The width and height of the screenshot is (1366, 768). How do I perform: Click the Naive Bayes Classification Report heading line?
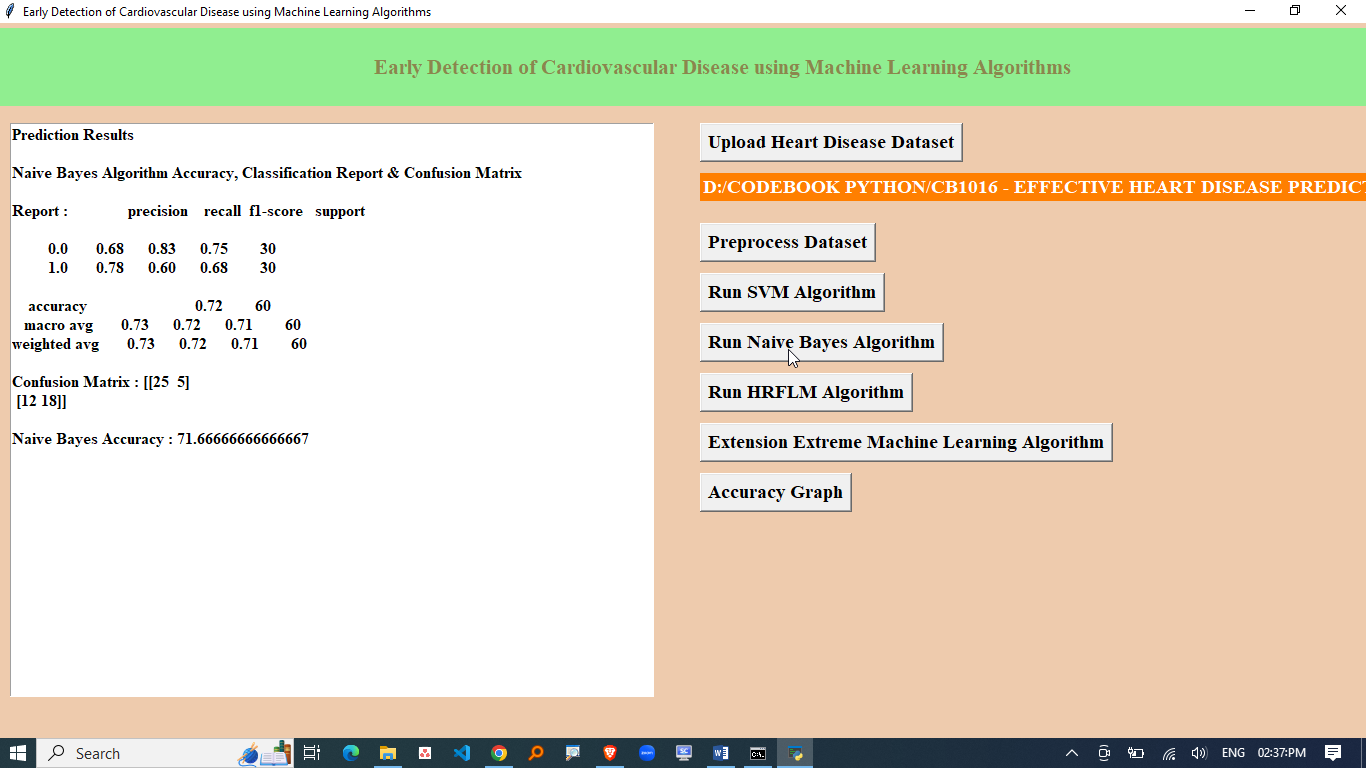click(x=267, y=173)
